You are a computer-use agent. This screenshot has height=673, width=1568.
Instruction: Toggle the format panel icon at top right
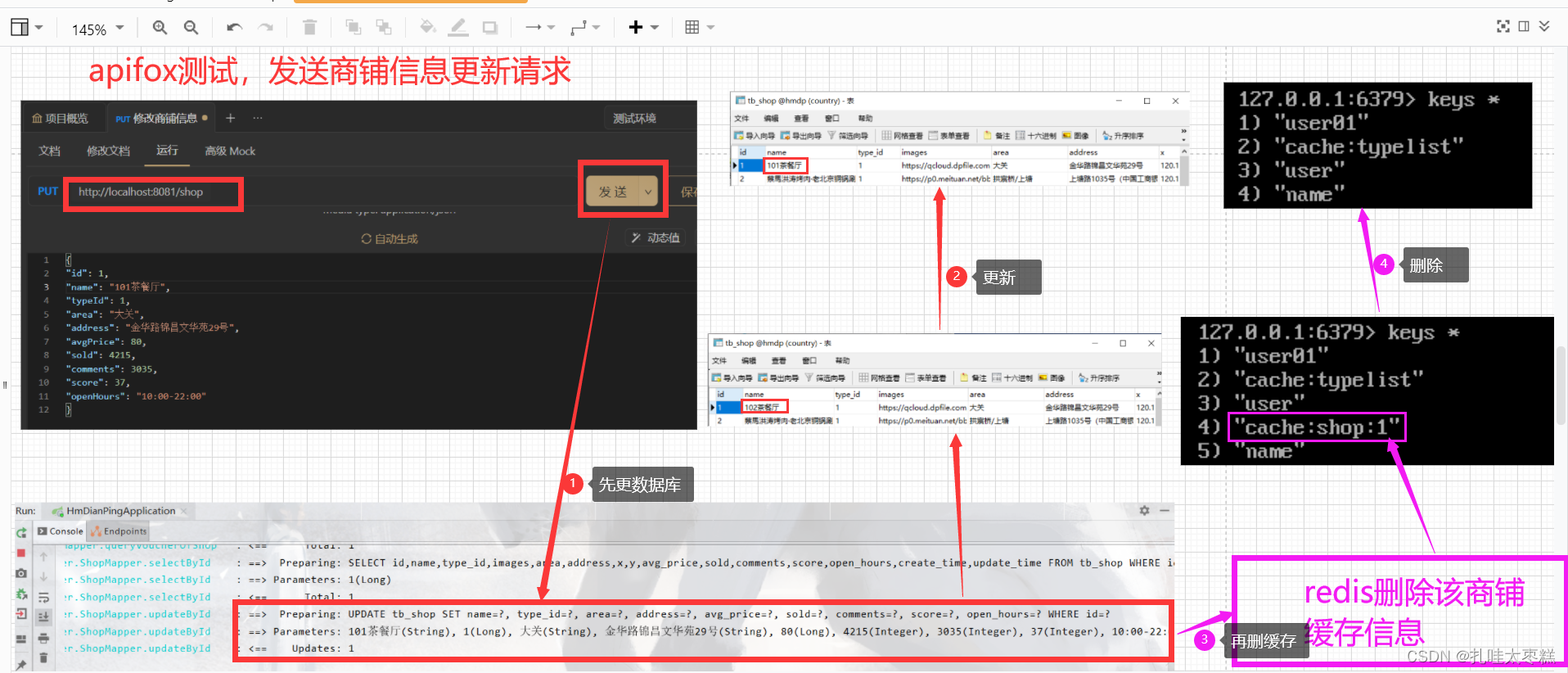click(x=1524, y=26)
